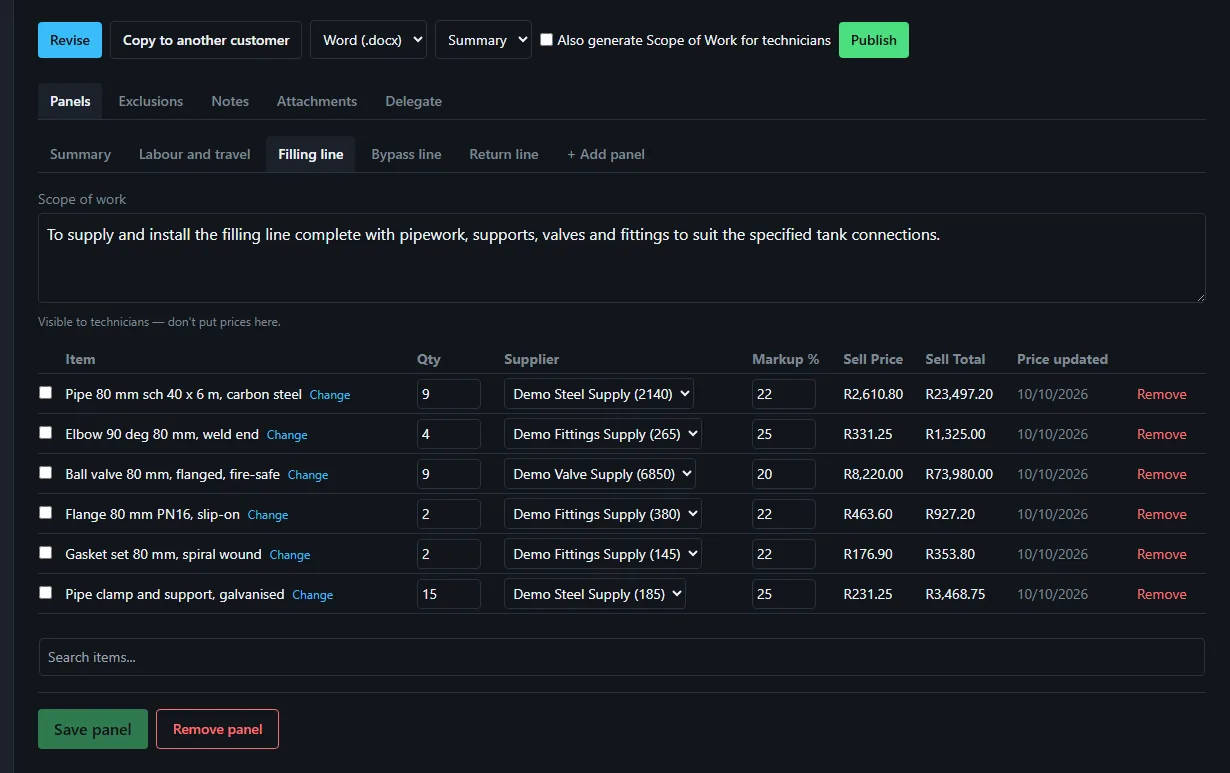Check the Flange 80 mm PN16 row box
Viewport: 1230px width, 773px height.
(x=45, y=513)
